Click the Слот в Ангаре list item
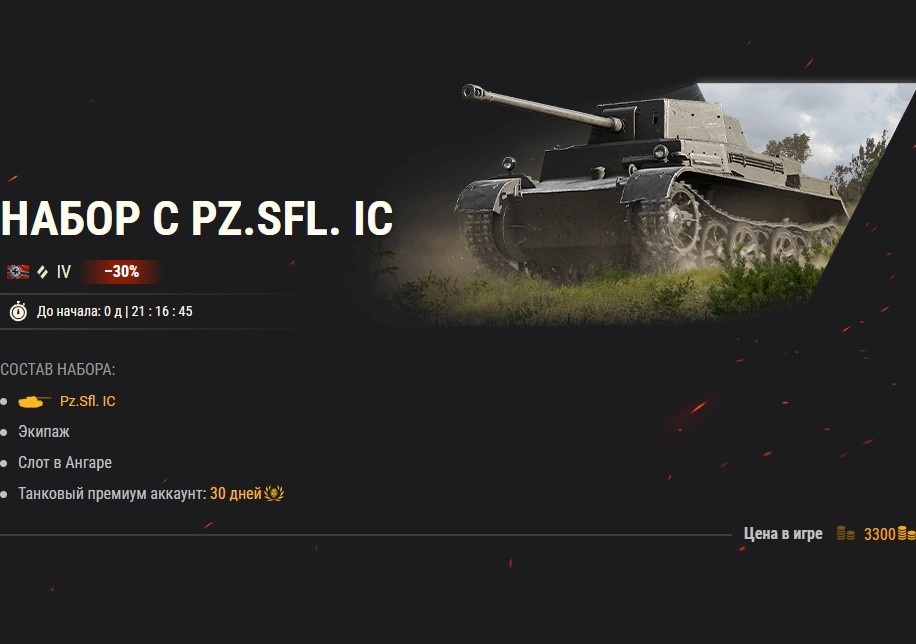This screenshot has height=644, width=916. [65, 463]
